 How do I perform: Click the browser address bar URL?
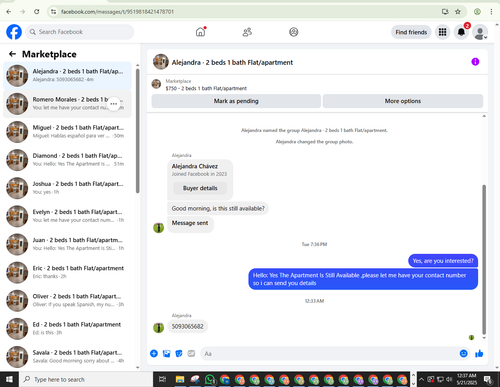point(117,12)
